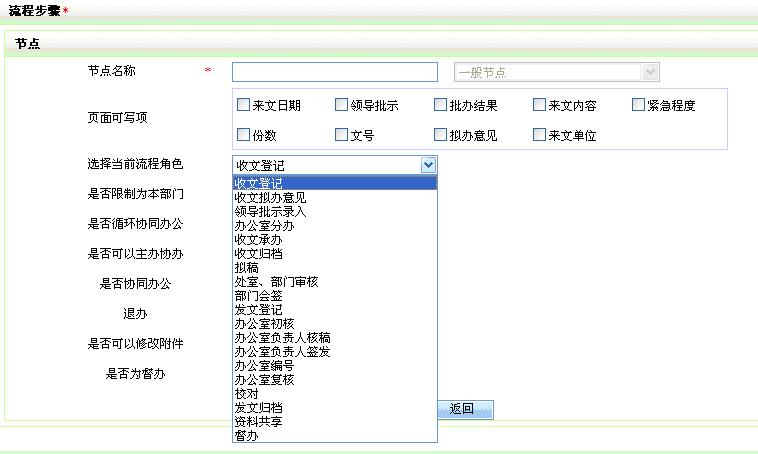
Task: Enable the 领导批示 checkbox
Action: tap(341, 104)
